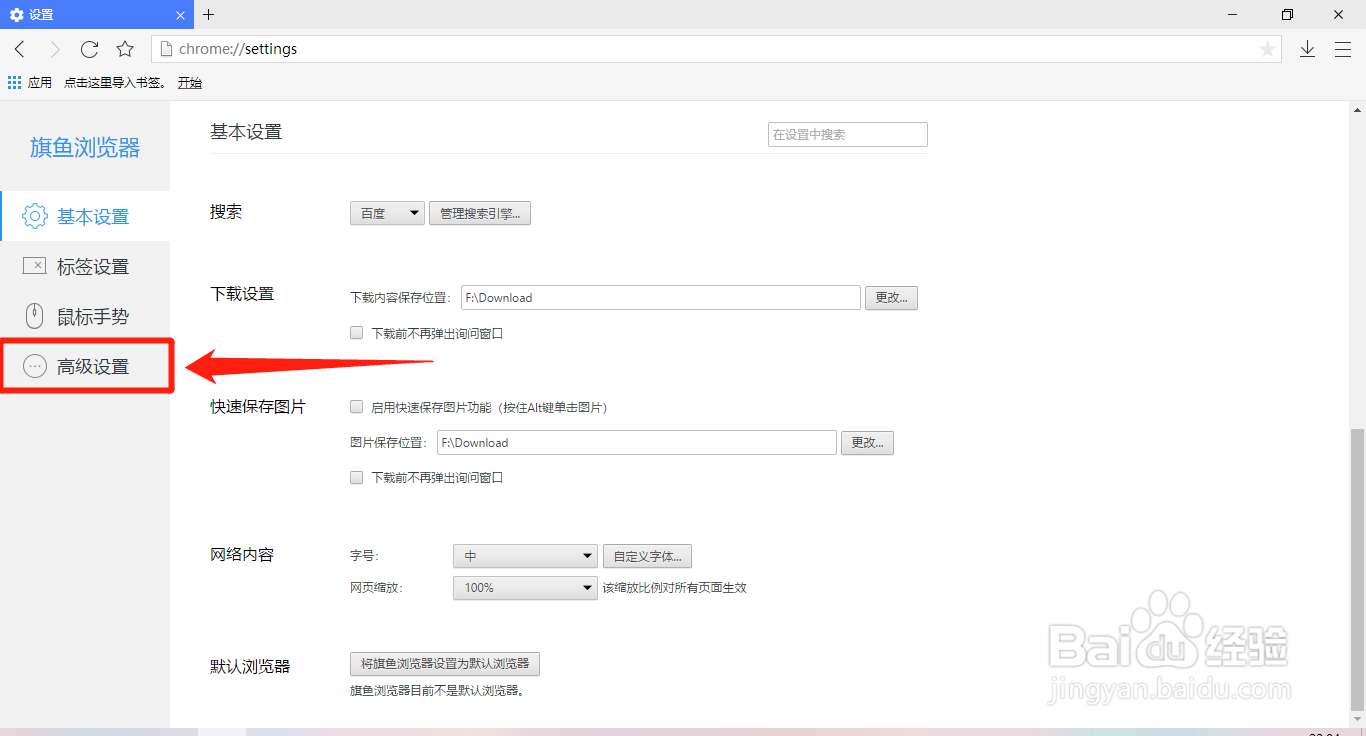
Task: Click the gear icon beside 基本设置
Action: click(x=35, y=216)
